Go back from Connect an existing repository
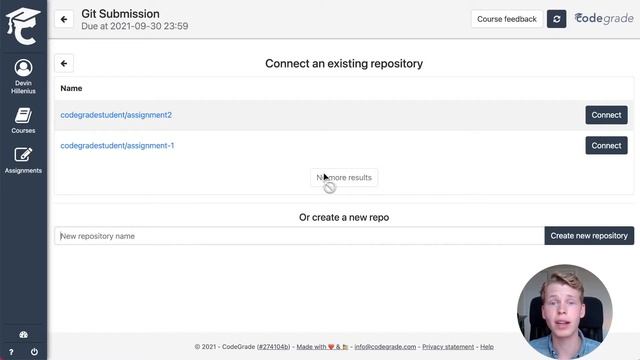 [x=64, y=64]
